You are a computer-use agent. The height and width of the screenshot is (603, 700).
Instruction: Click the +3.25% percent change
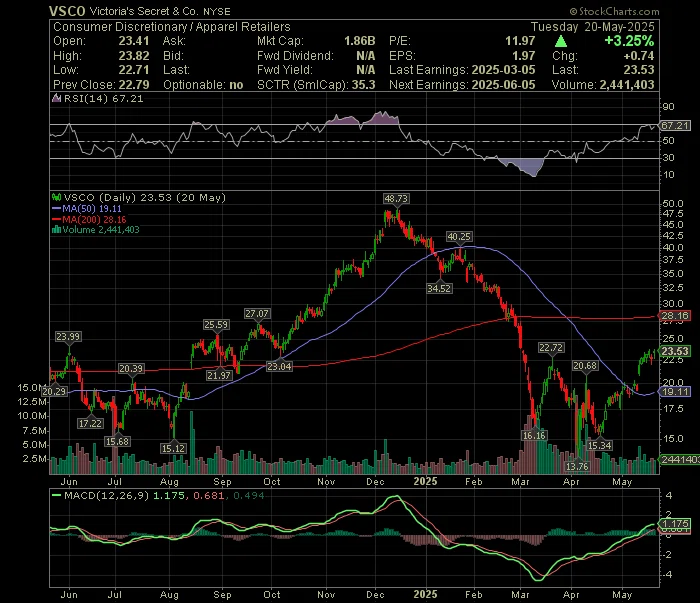pos(629,41)
